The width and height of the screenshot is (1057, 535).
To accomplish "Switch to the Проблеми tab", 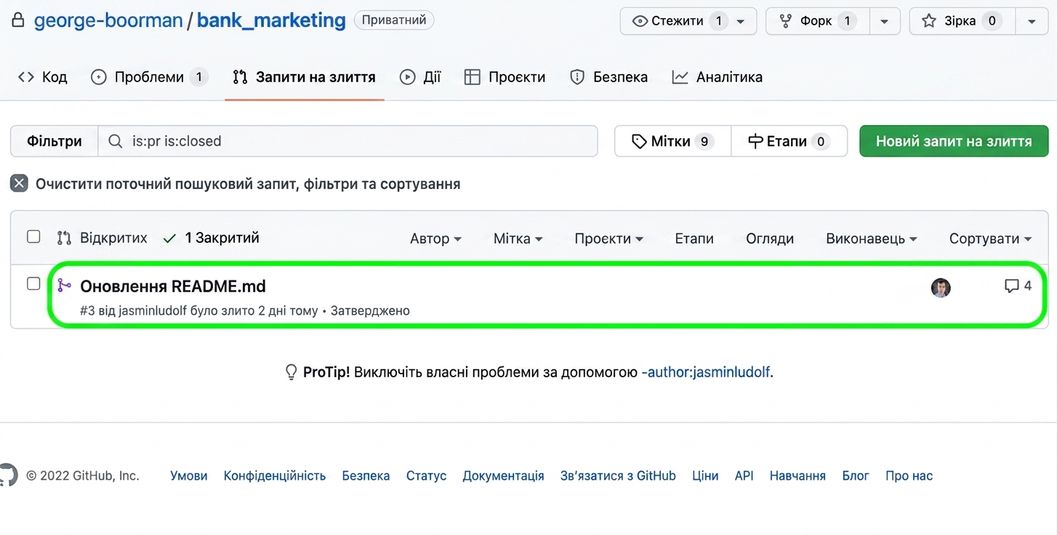I will coord(149,77).
